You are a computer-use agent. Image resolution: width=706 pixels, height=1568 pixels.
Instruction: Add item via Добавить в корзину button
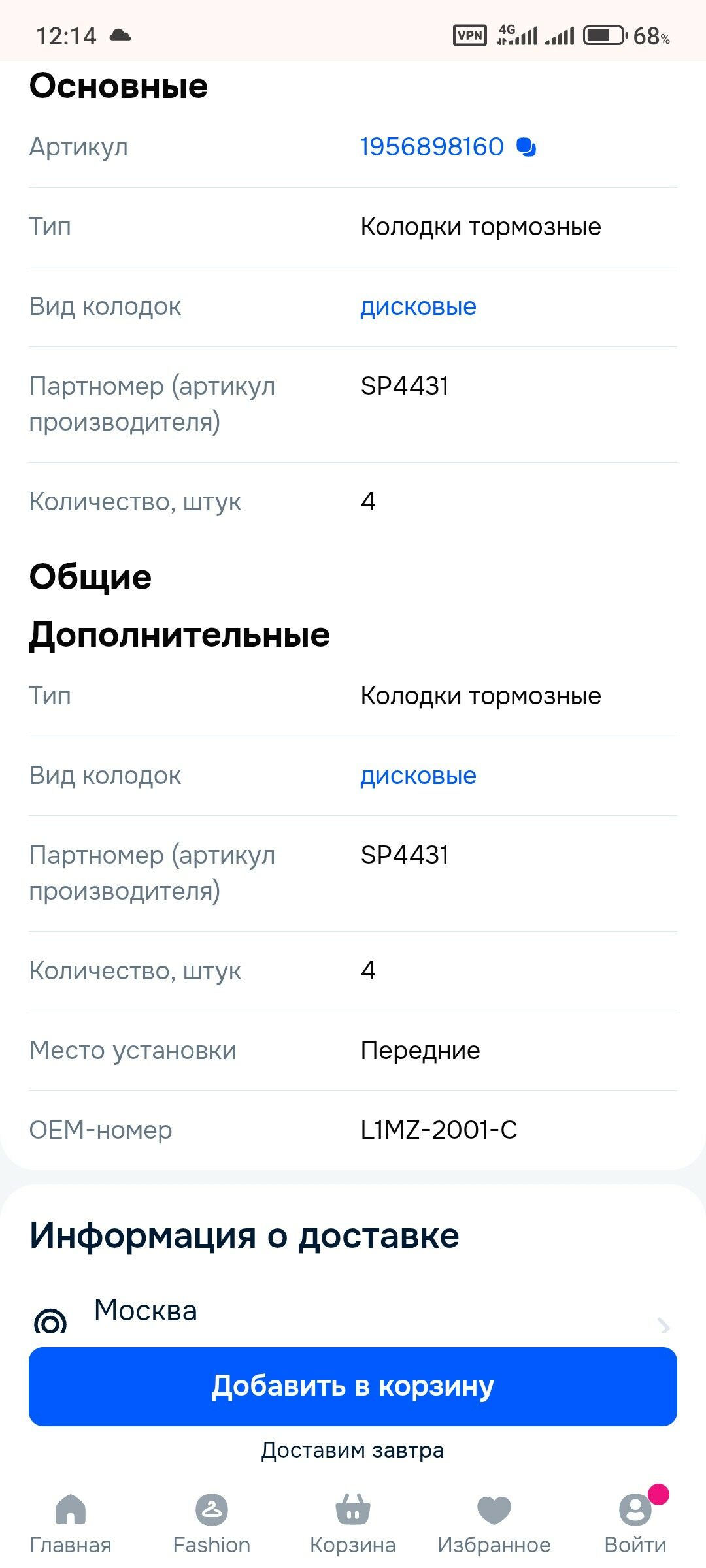(353, 1386)
